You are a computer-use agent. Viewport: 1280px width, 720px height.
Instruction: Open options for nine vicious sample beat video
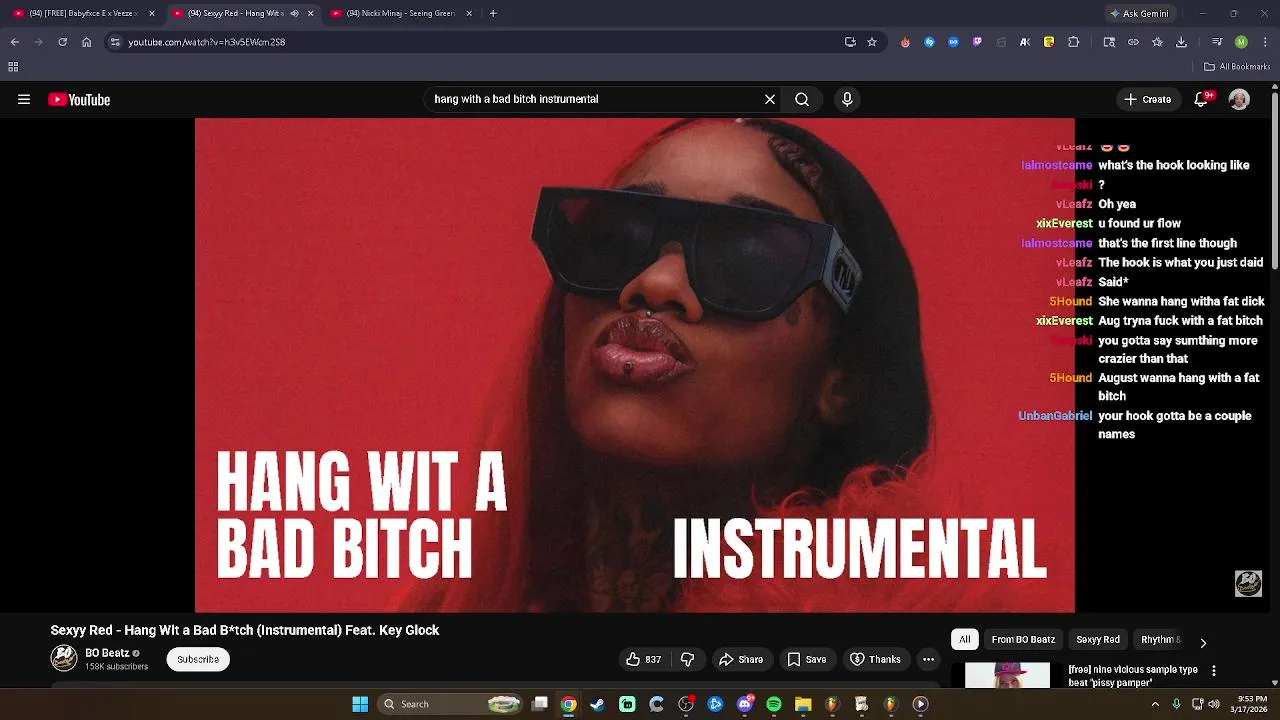[x=1214, y=671]
